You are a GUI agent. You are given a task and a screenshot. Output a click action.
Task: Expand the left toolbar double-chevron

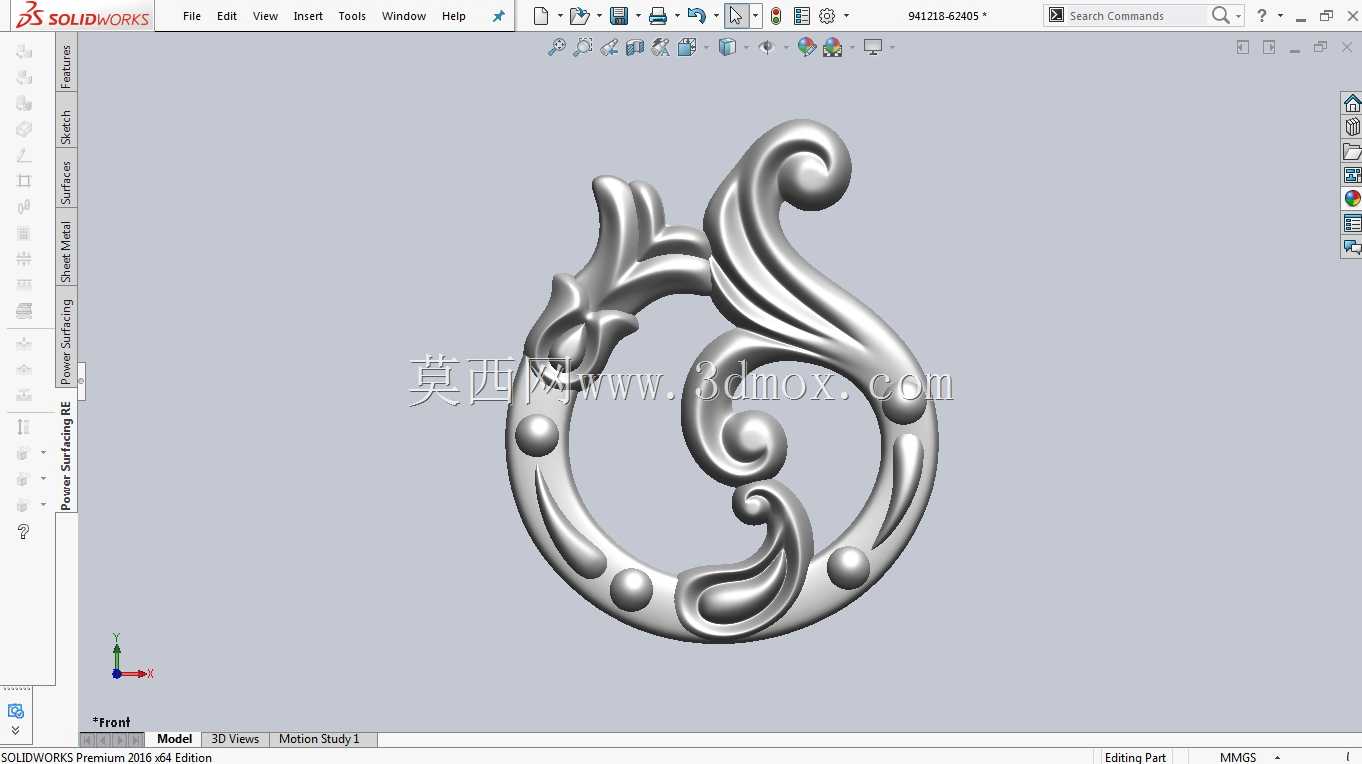[15, 730]
